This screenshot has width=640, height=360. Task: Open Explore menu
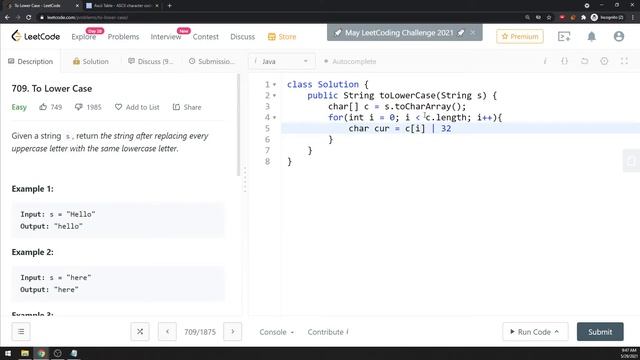pyautogui.click(x=84, y=37)
